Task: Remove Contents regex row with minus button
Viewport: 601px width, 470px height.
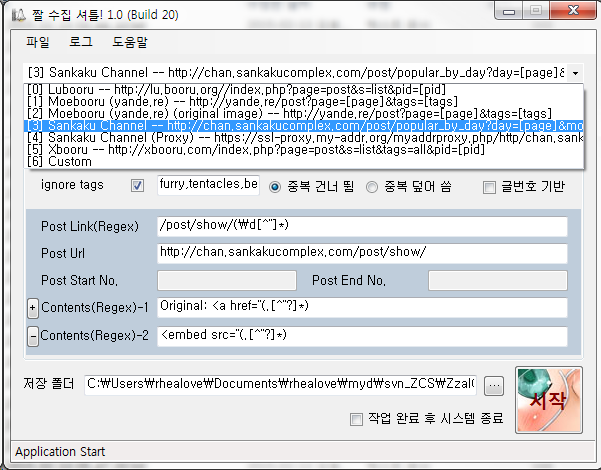Action: coord(33,336)
